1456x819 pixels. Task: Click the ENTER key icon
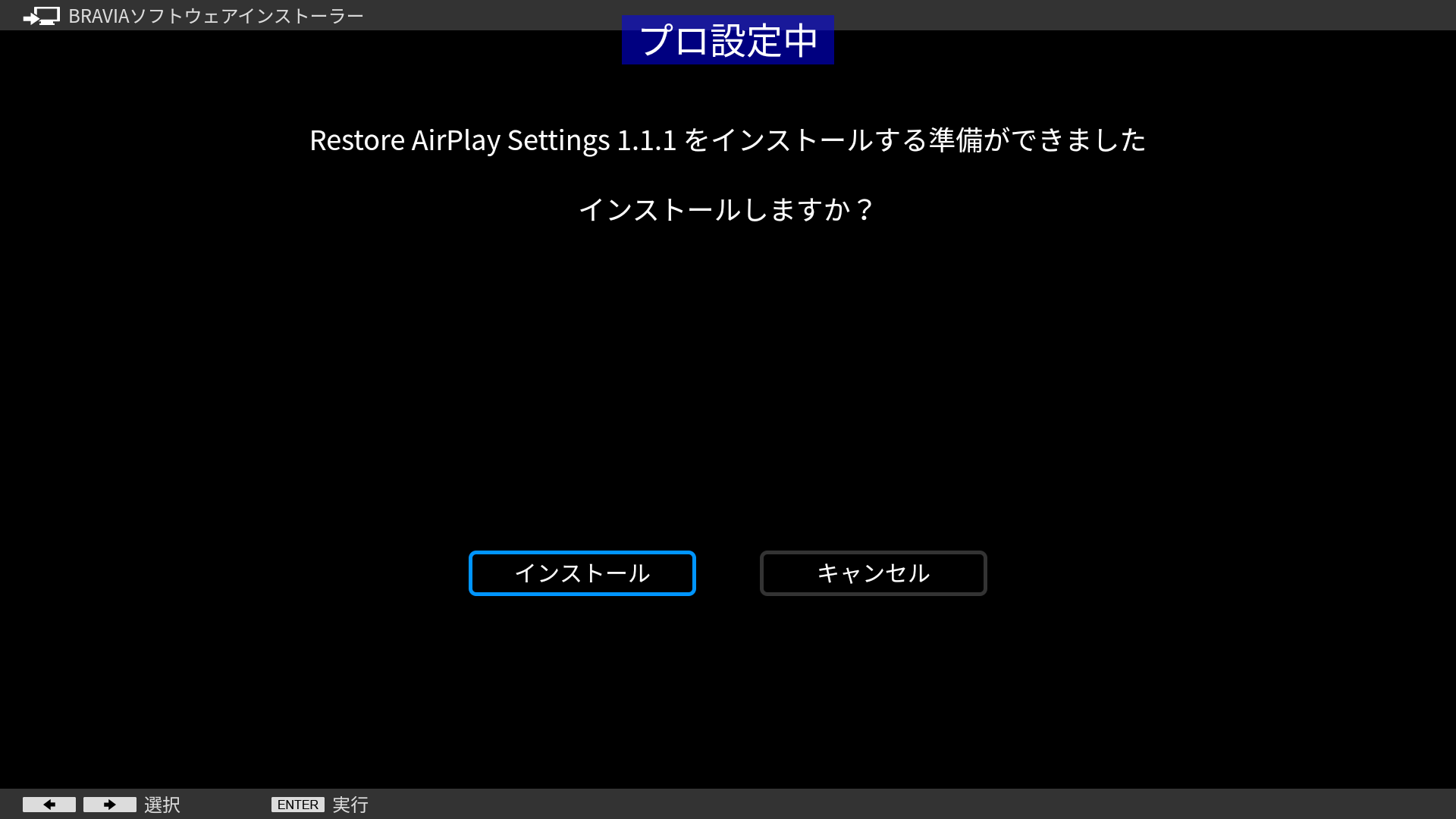click(297, 805)
